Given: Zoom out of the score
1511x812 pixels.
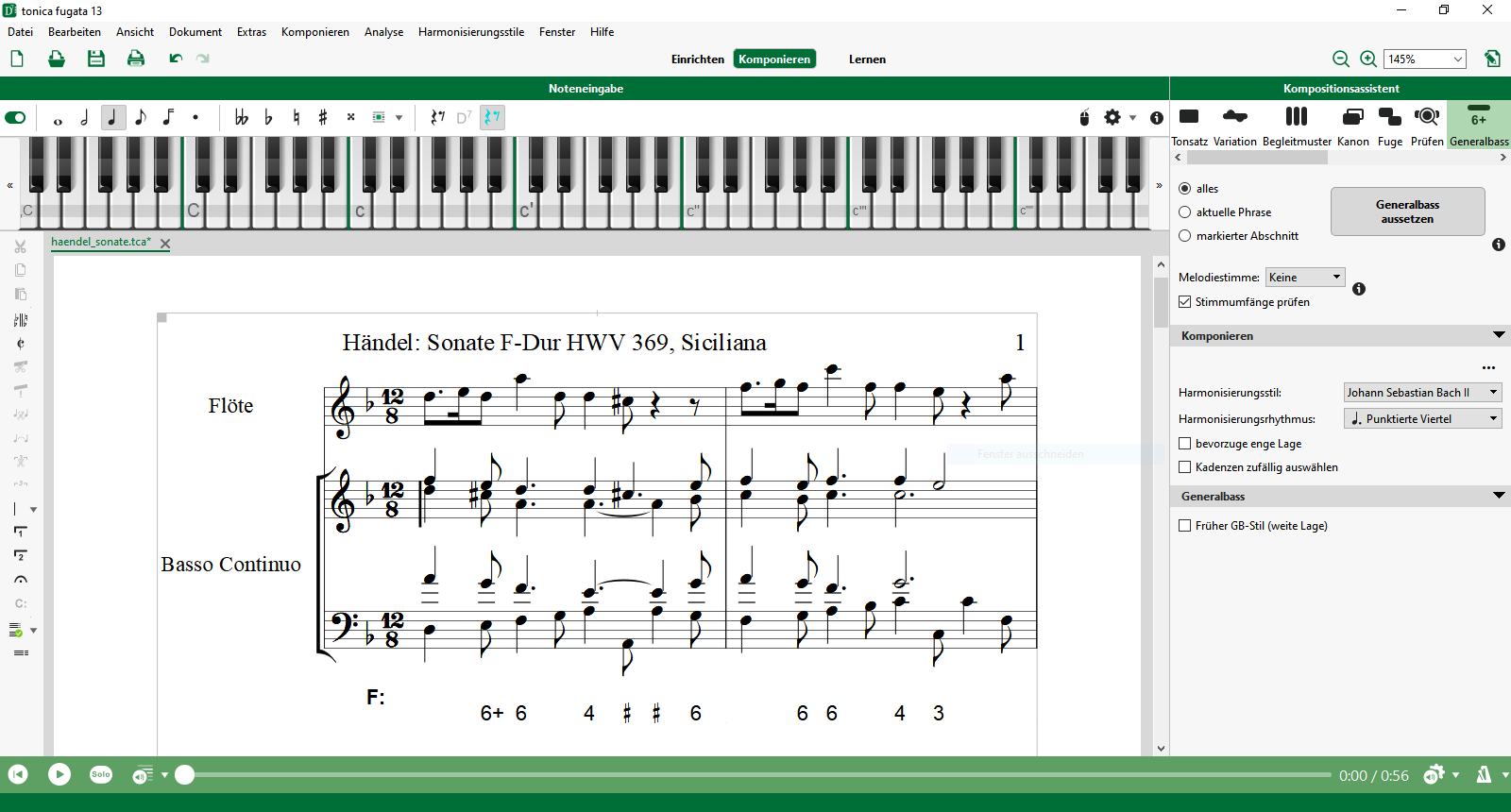Looking at the screenshot, I should pyautogui.click(x=1341, y=59).
